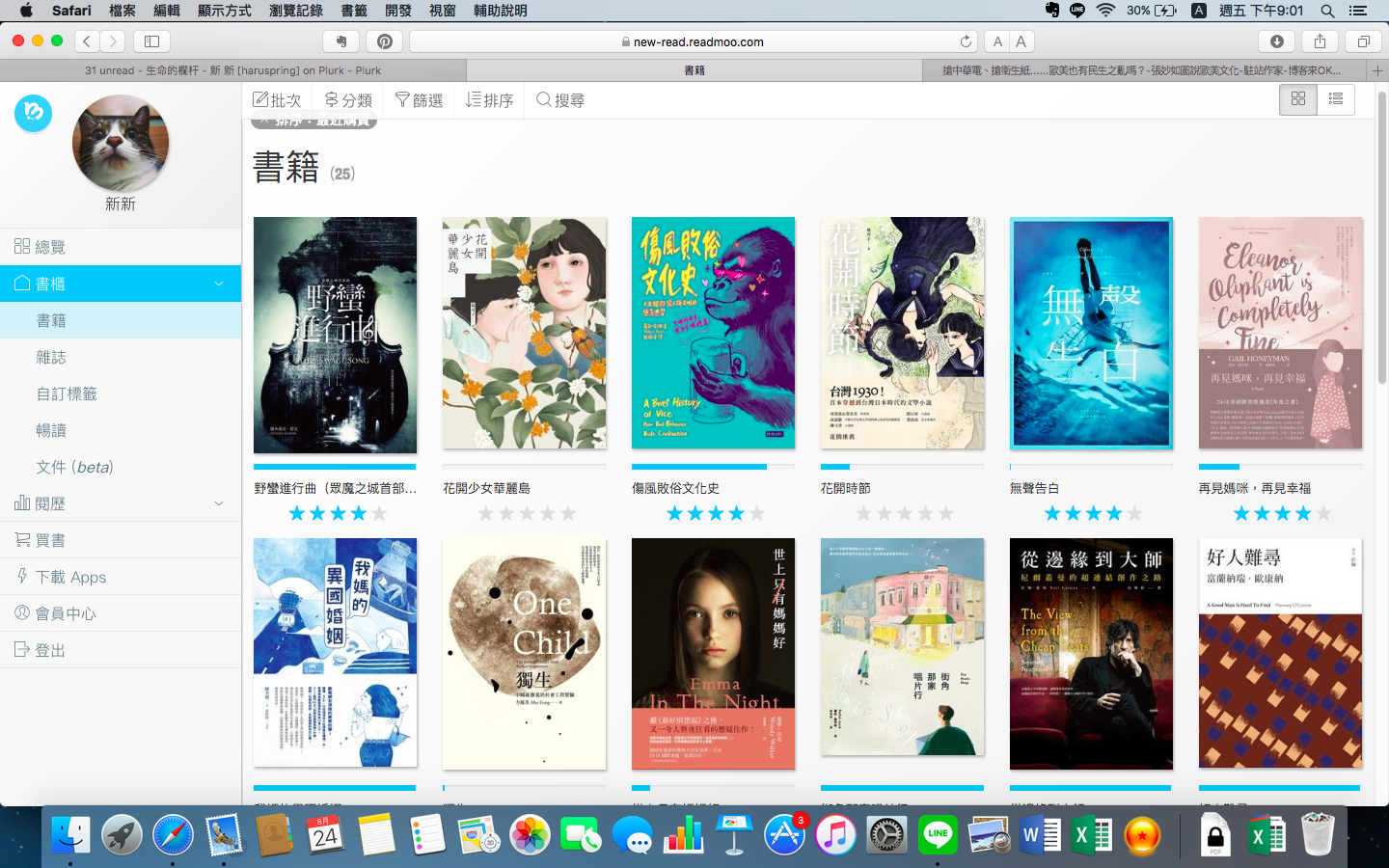Screen dimensions: 1389x868
Task: Open the 分類 category tool
Action: click(x=348, y=100)
